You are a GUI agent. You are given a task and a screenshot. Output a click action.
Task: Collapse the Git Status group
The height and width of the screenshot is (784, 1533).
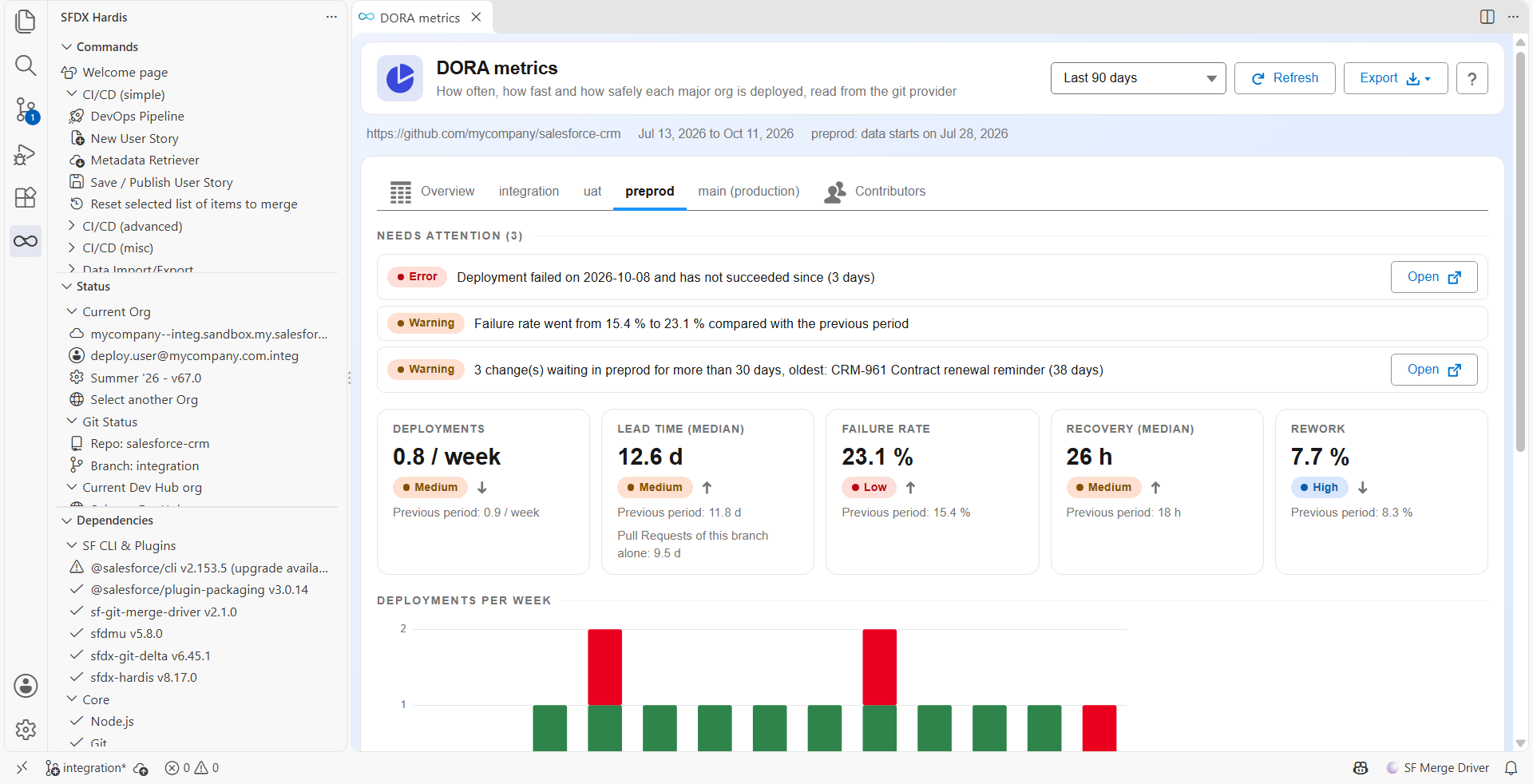point(72,422)
